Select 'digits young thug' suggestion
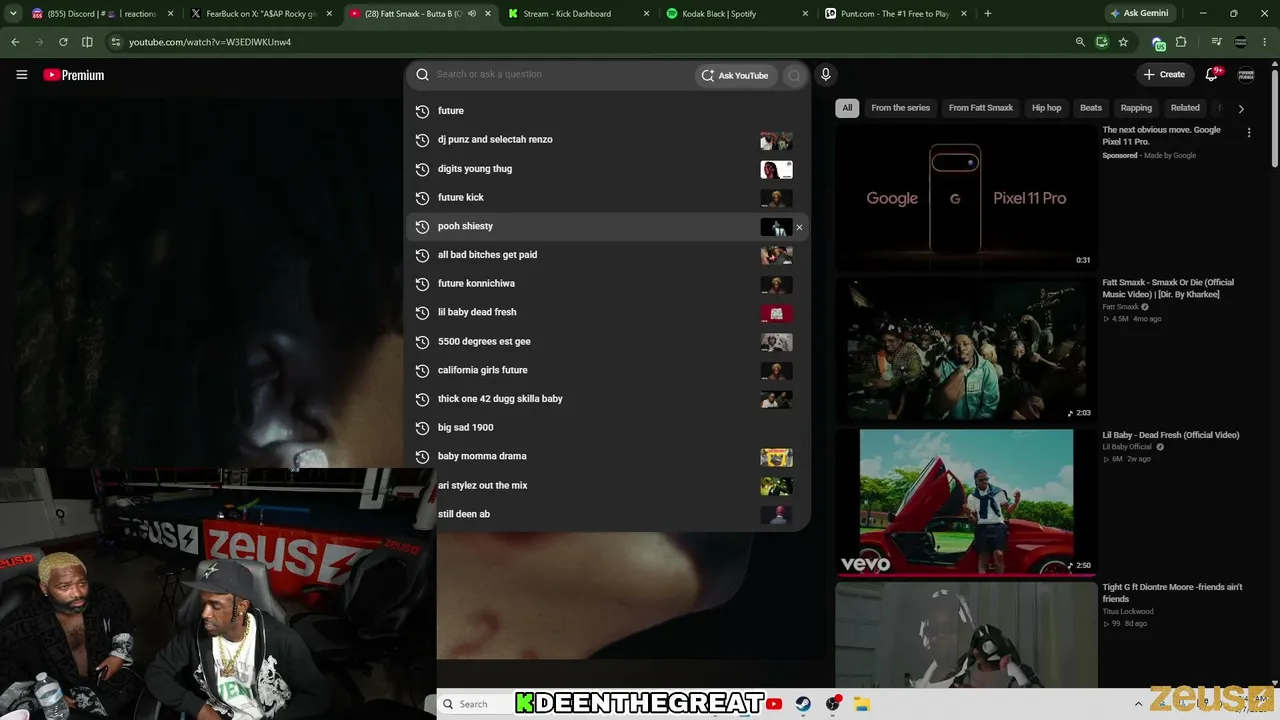This screenshot has width=1280, height=720. click(x=607, y=169)
